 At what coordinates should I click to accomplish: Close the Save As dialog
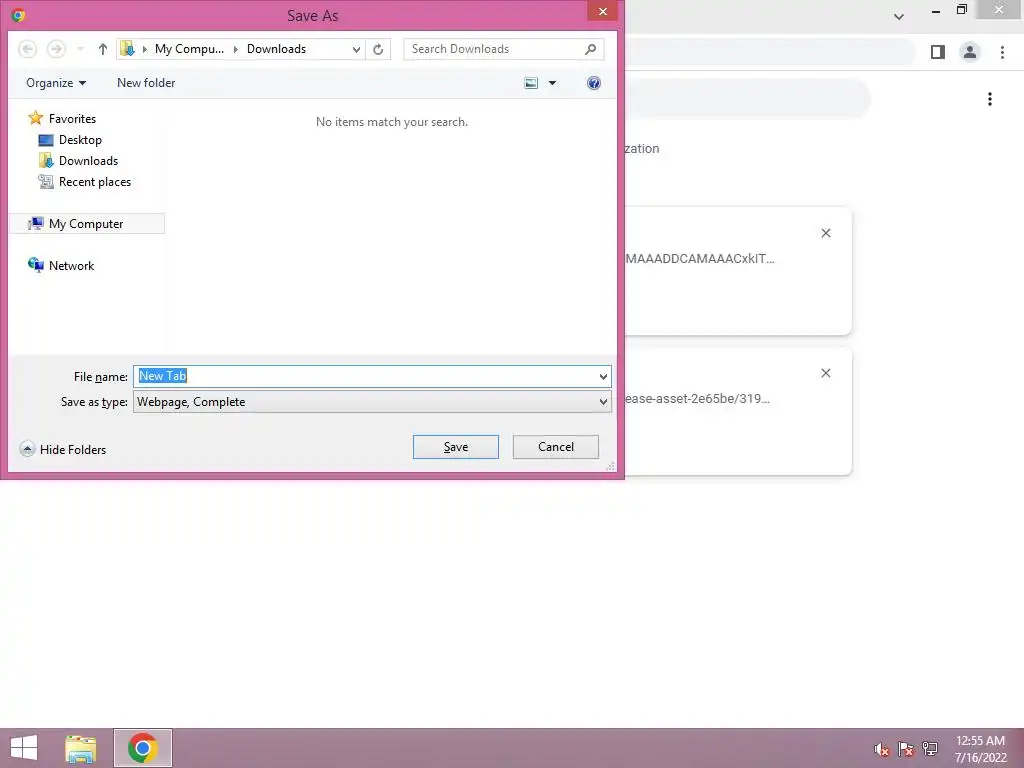(x=603, y=11)
